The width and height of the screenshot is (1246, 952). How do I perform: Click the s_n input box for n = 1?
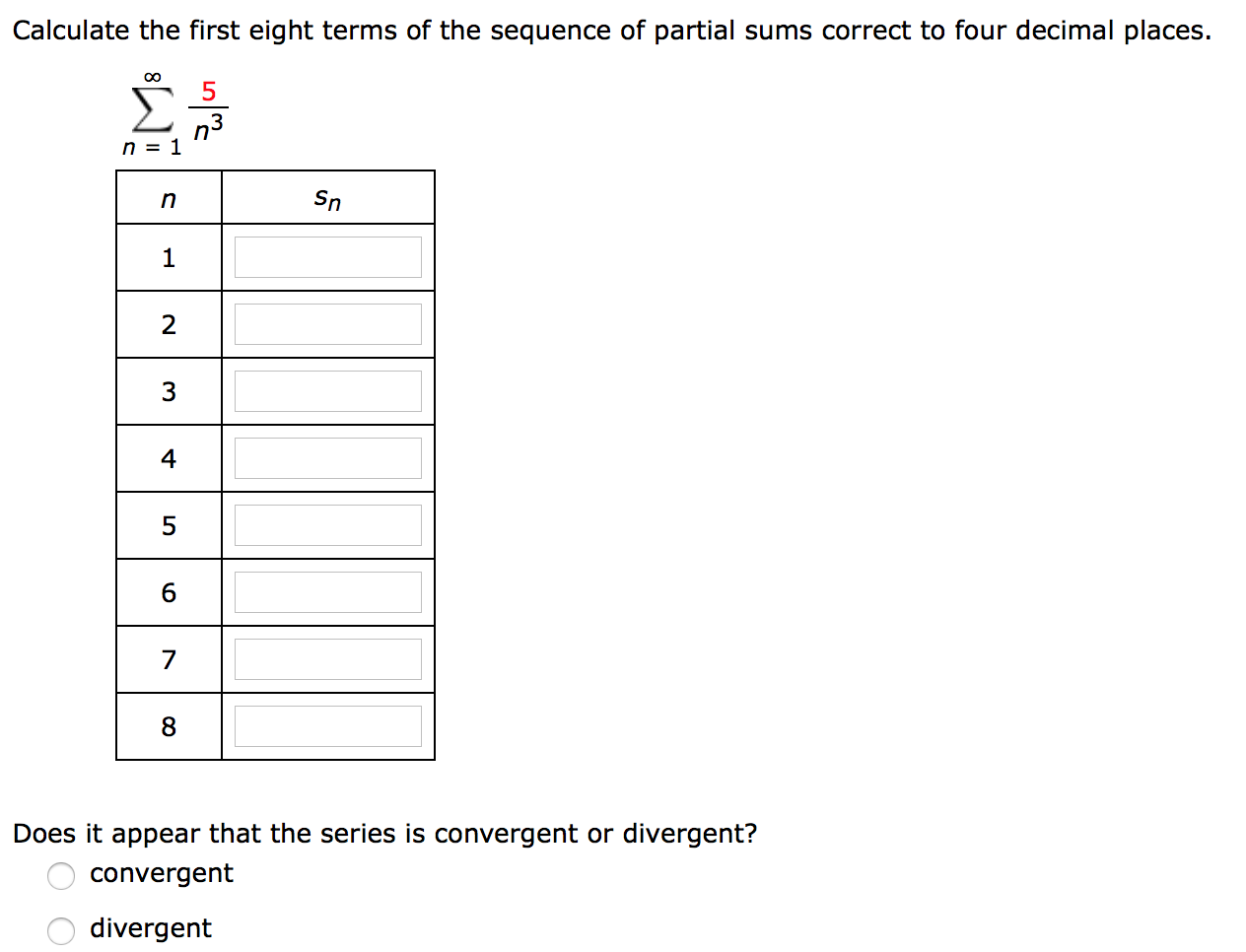(327, 257)
